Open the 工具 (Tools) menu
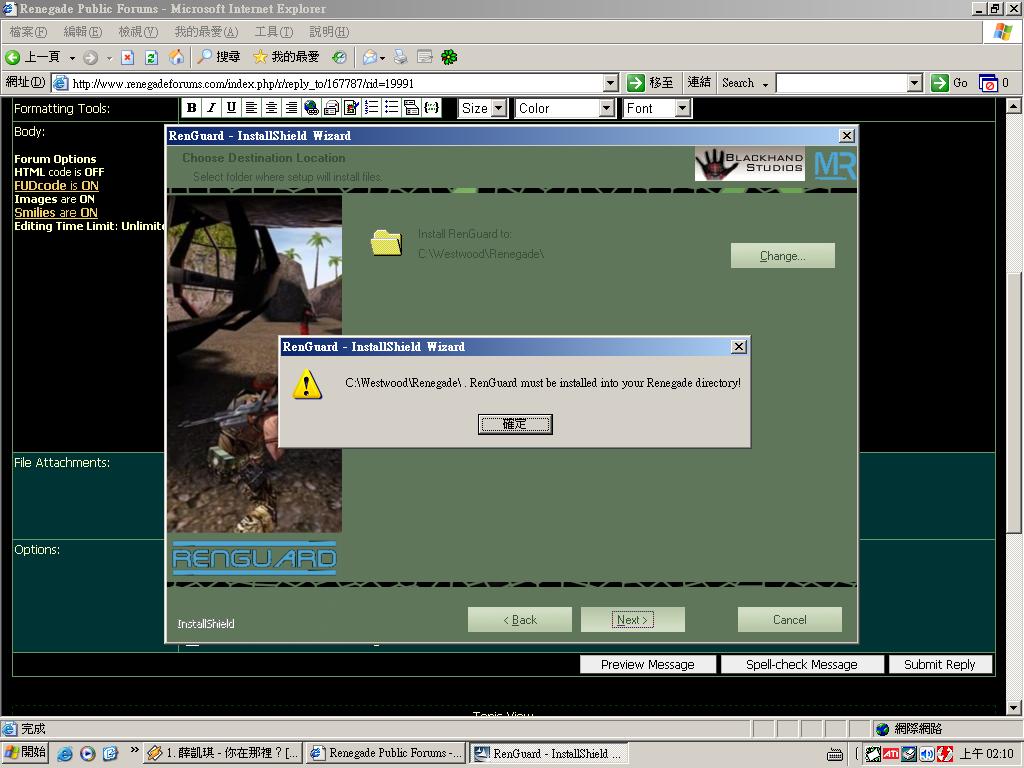Screen dimensions: 1024x768 [273, 32]
